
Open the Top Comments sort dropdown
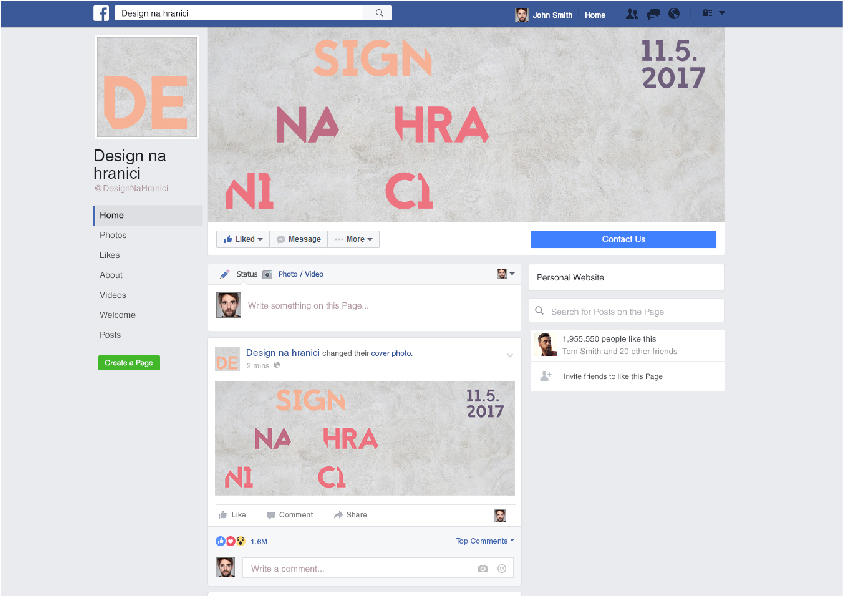point(485,541)
